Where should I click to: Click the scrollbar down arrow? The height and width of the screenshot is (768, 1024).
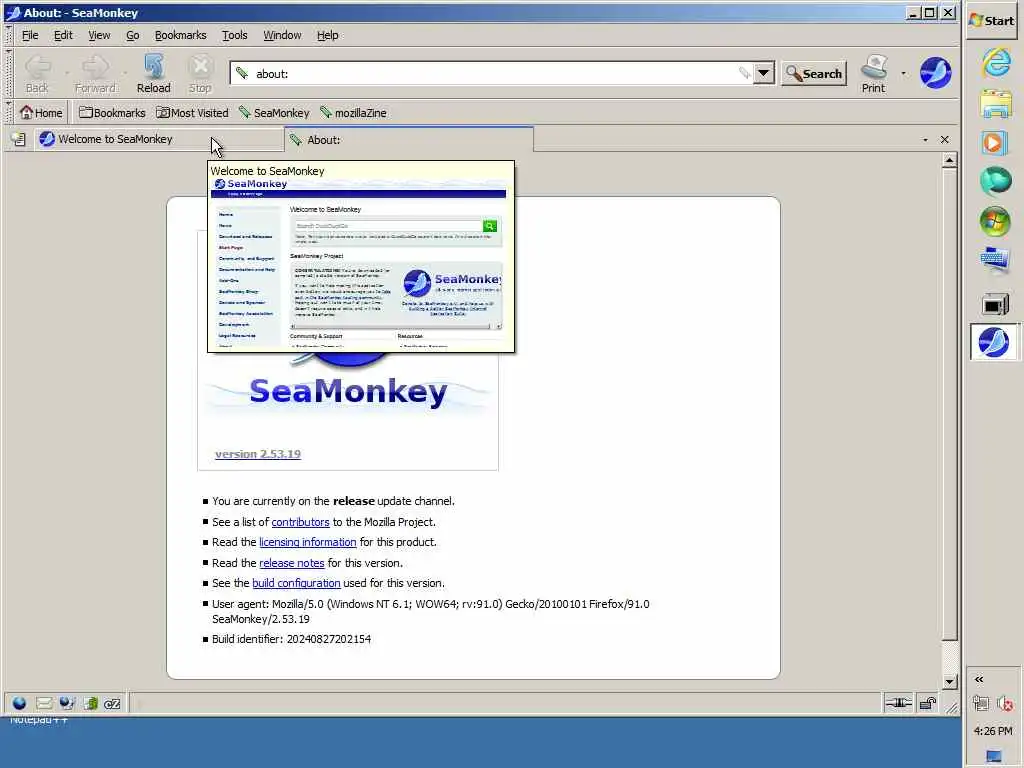point(950,682)
